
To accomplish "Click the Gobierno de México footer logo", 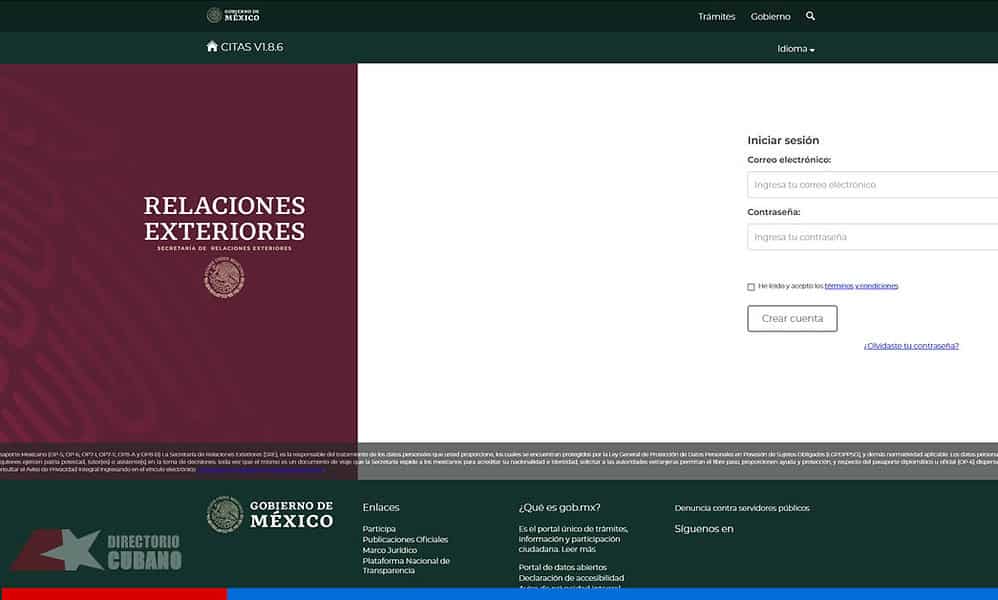I will (270, 514).
